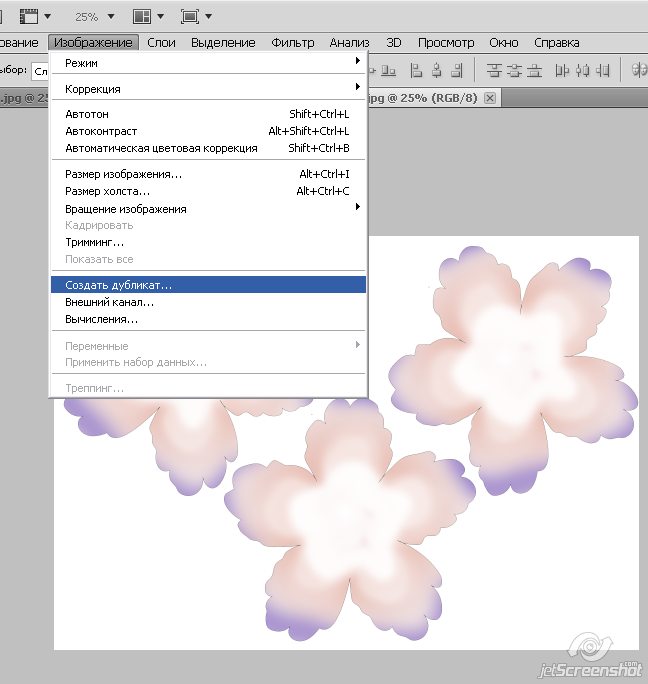Apply Автоконтраст from the Image menu
The image size is (648, 684).
tap(101, 131)
